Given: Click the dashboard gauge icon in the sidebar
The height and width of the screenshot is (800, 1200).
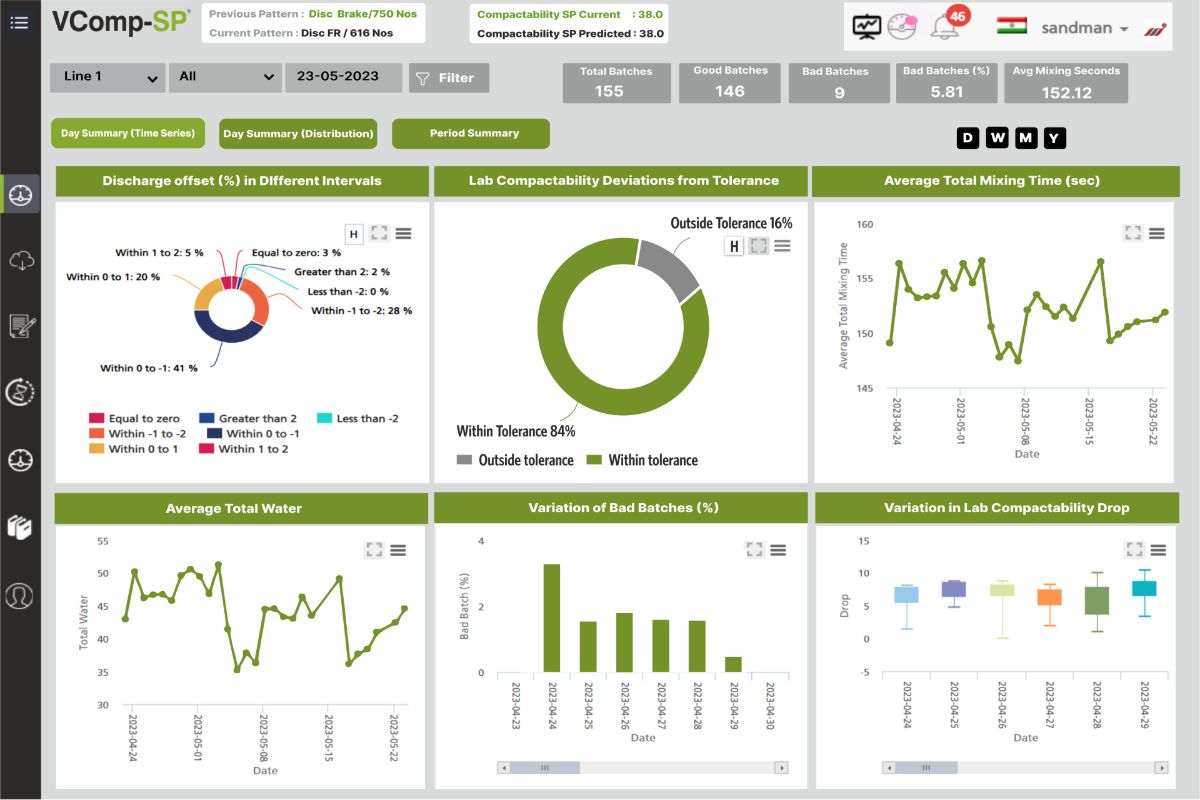Looking at the screenshot, I should [x=20, y=194].
